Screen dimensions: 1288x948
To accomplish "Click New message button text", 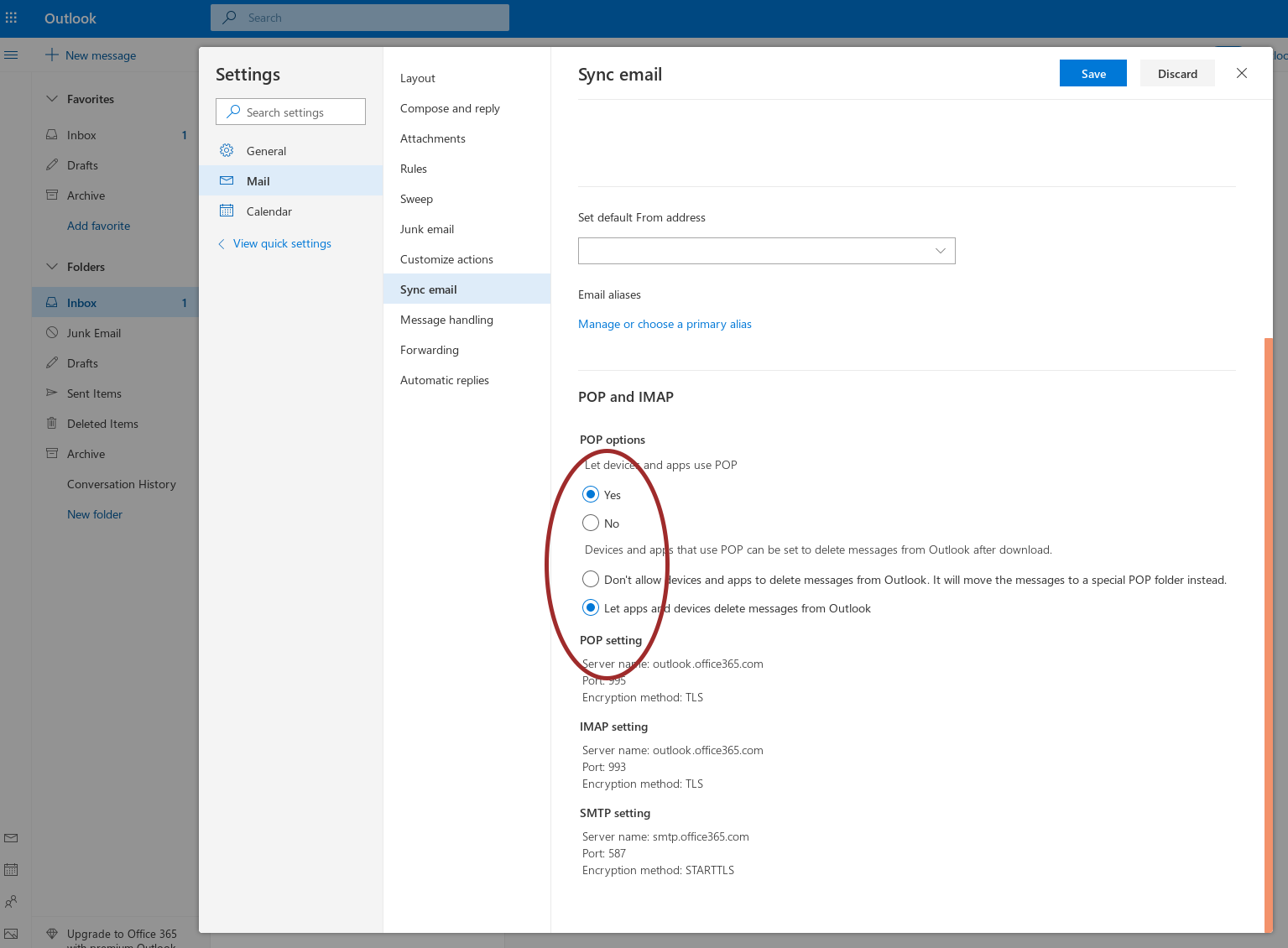I will click(101, 55).
